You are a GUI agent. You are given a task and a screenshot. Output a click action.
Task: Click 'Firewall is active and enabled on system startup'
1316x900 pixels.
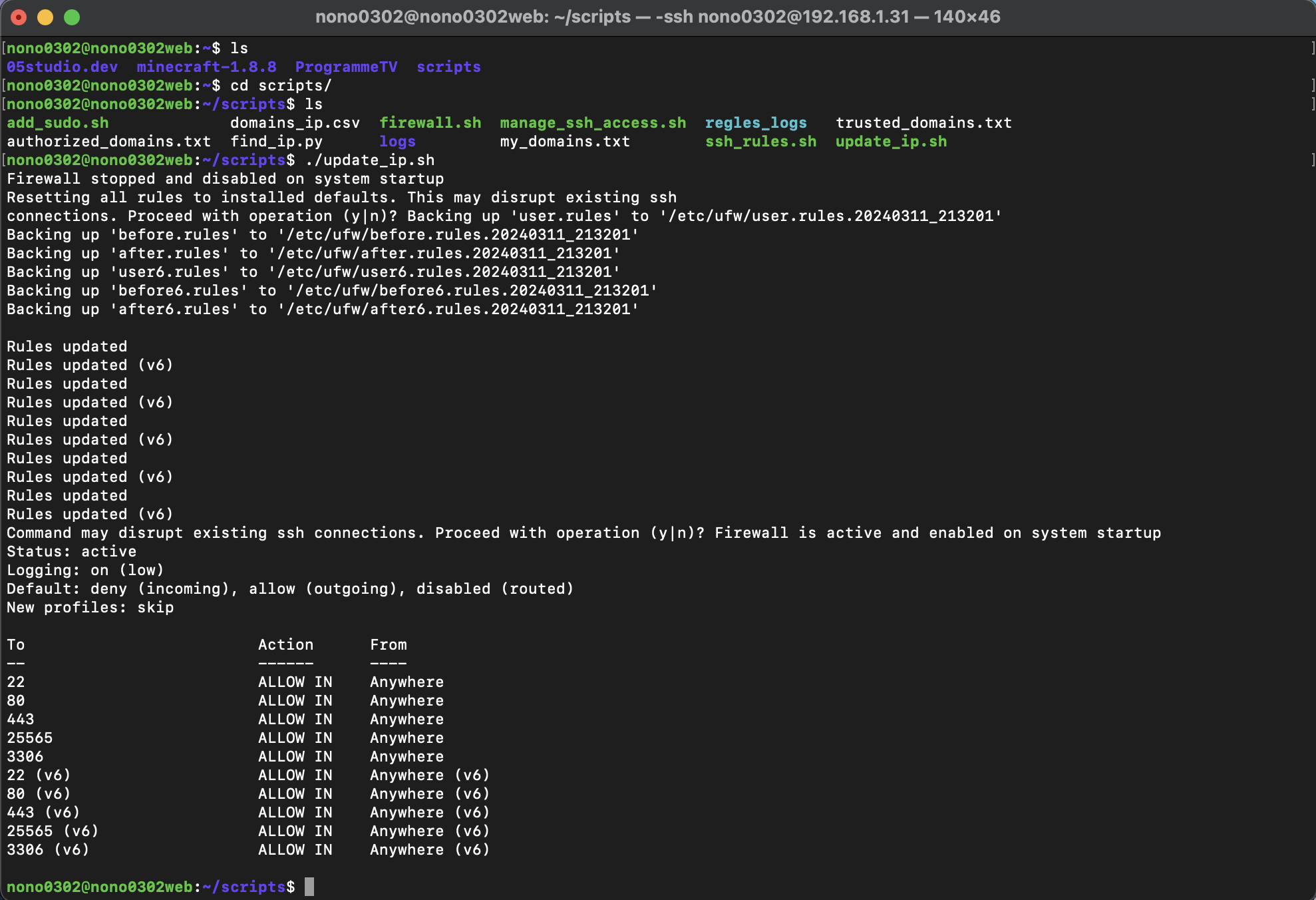938,533
